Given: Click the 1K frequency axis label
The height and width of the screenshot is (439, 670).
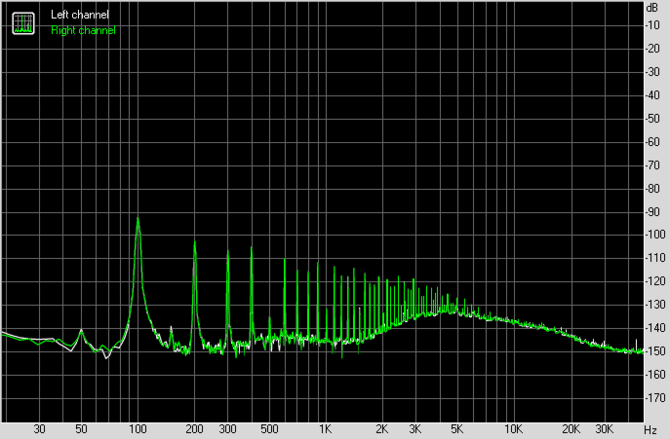Looking at the screenshot, I should coord(325,429).
